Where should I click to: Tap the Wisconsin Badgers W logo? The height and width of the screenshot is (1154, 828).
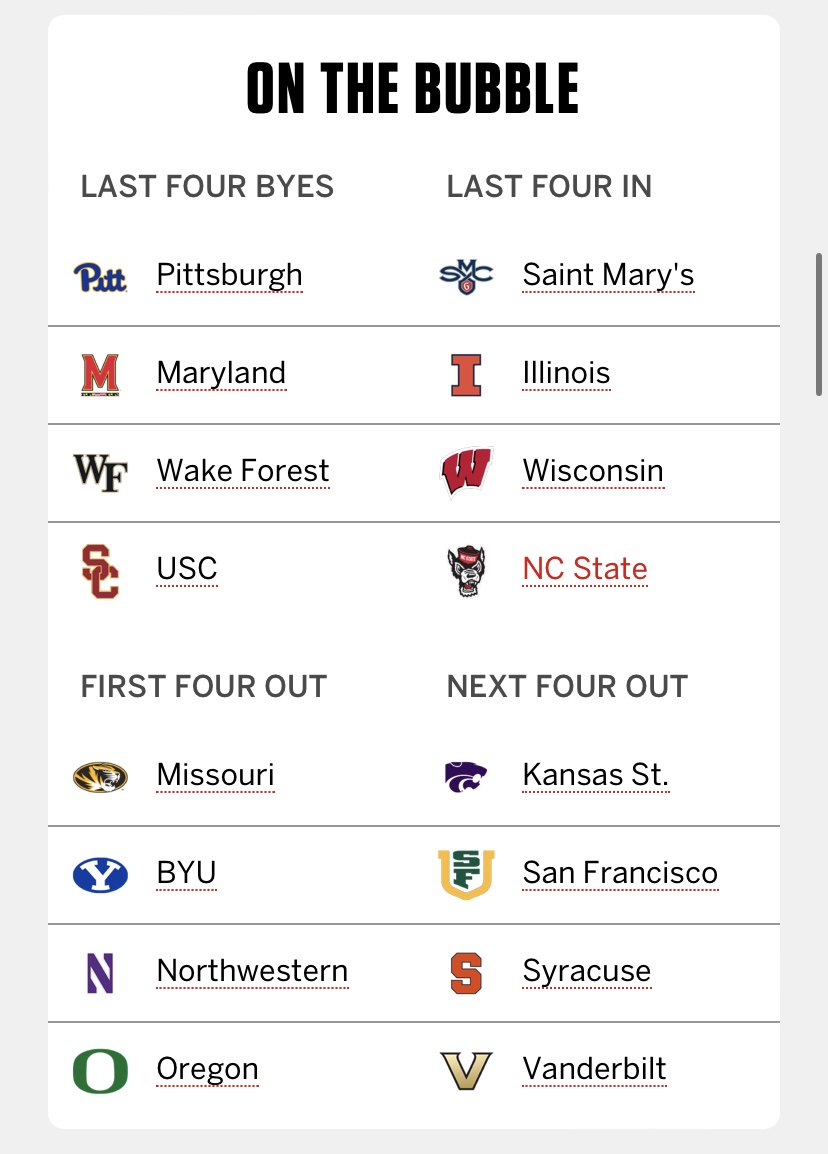(x=466, y=472)
